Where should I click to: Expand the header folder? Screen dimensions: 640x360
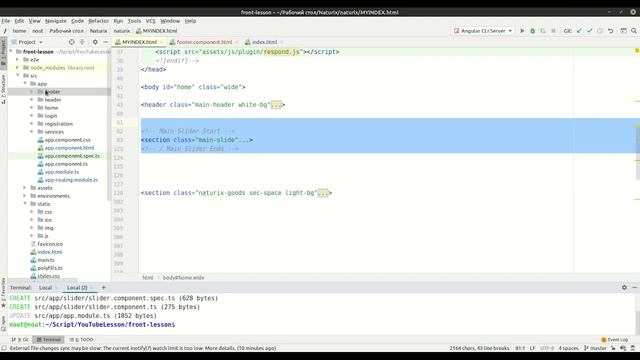coord(32,100)
